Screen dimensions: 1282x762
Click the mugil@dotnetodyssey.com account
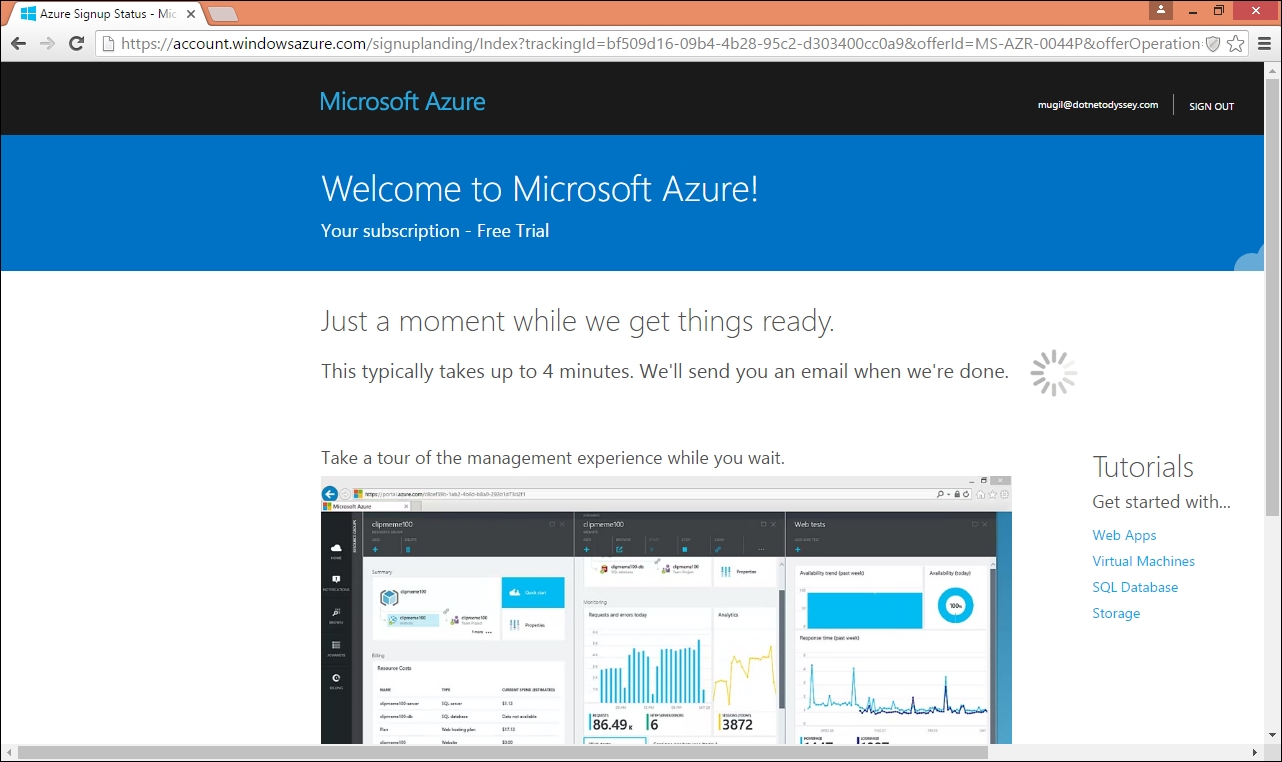(1097, 105)
